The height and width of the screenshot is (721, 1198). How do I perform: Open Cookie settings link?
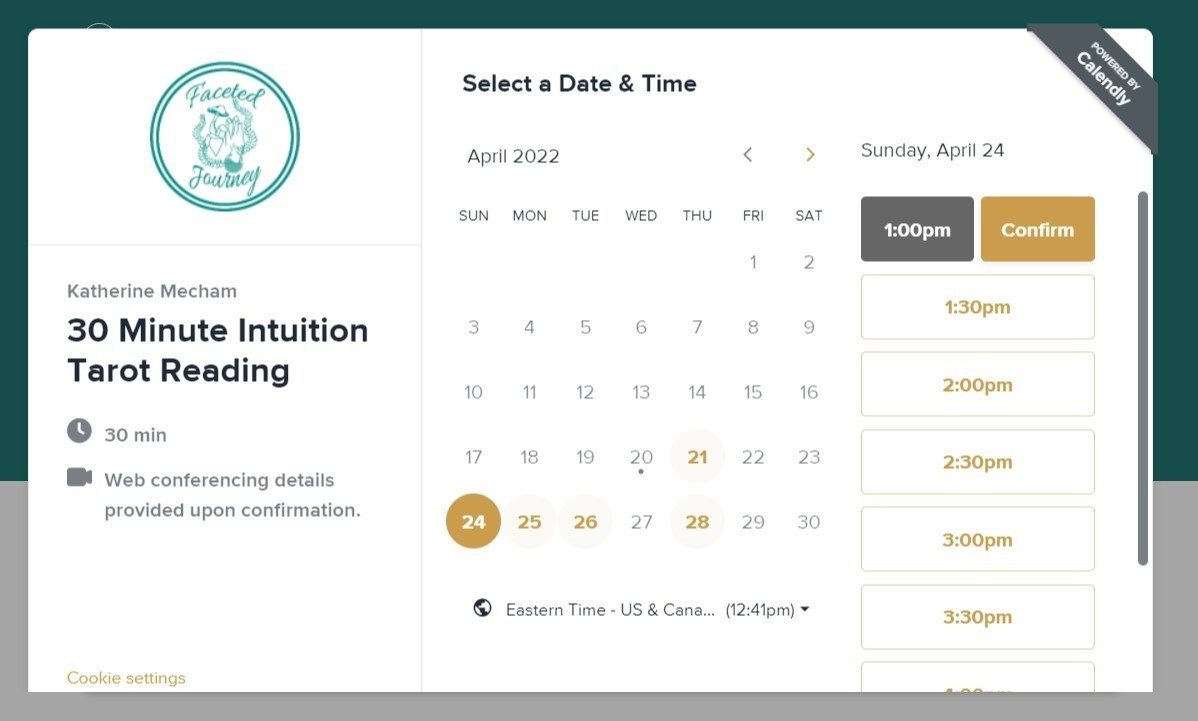(126, 678)
